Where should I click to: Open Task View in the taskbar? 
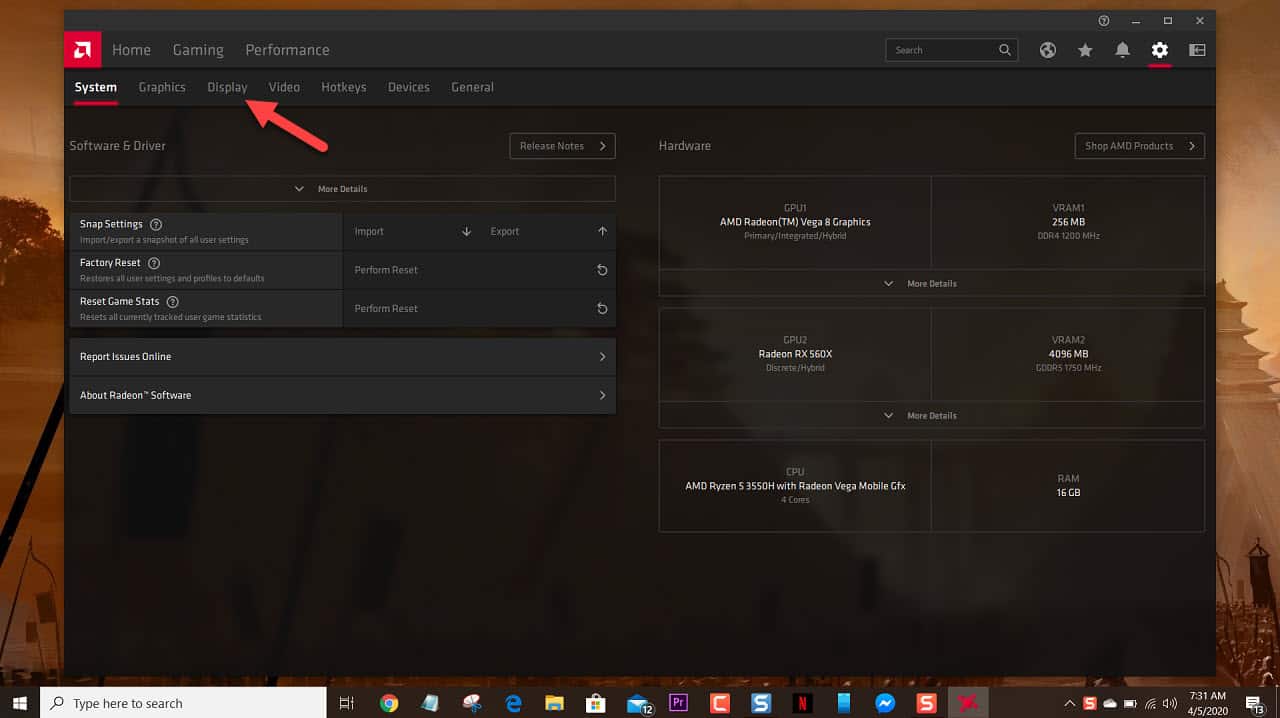(x=347, y=703)
